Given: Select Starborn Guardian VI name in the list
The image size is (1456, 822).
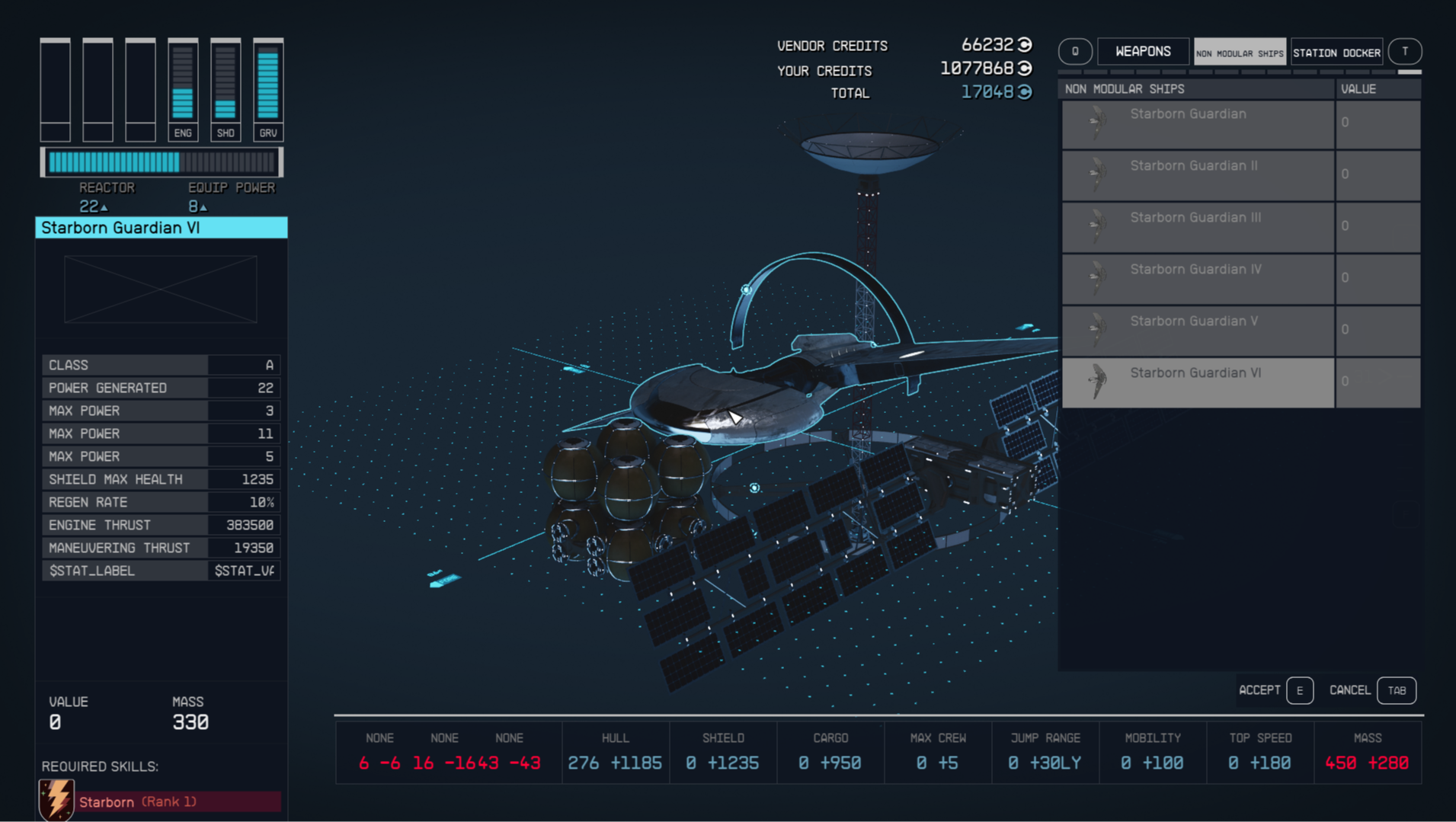Looking at the screenshot, I should [x=1195, y=373].
